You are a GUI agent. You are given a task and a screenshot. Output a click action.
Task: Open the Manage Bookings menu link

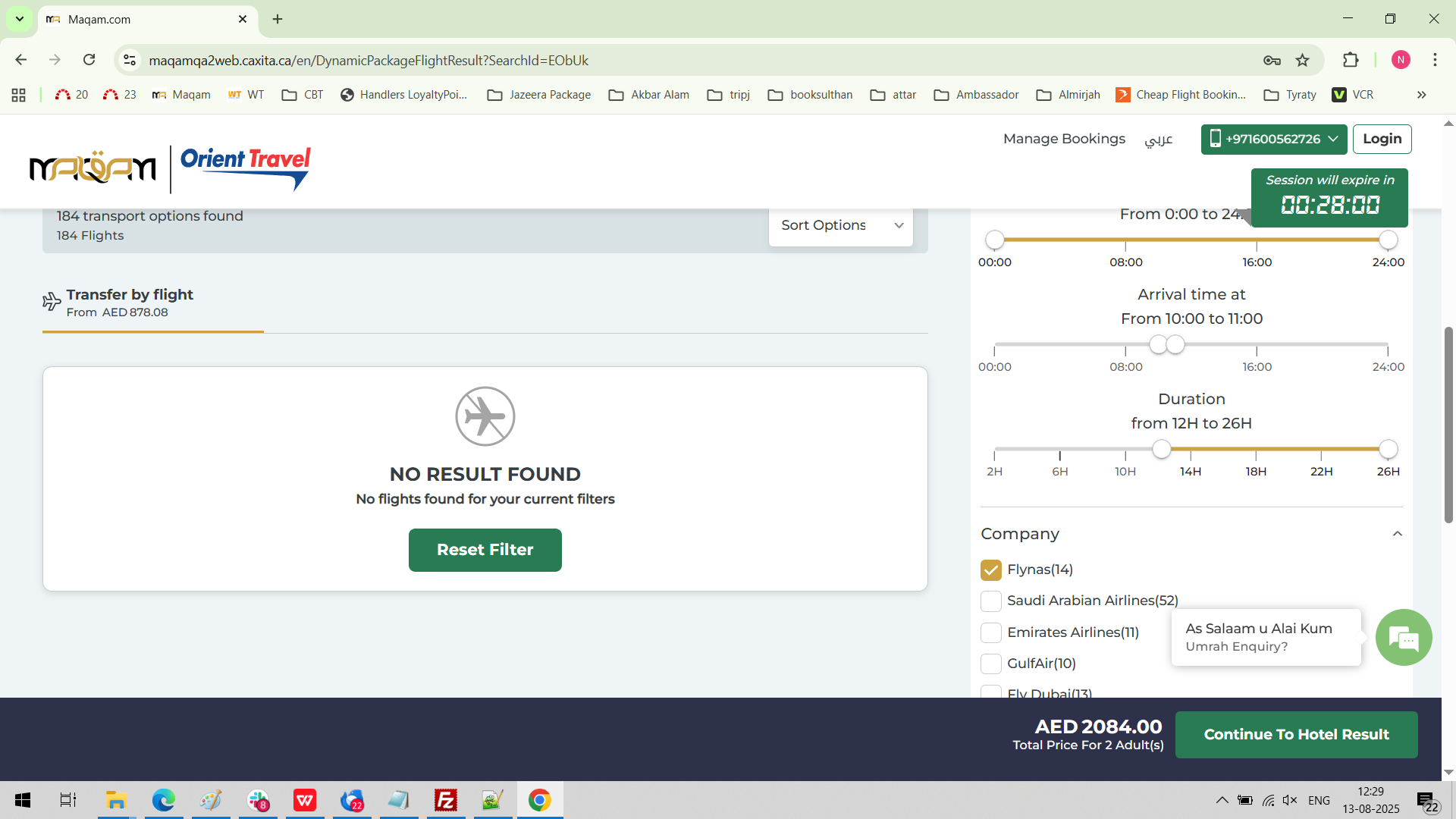pos(1063,139)
